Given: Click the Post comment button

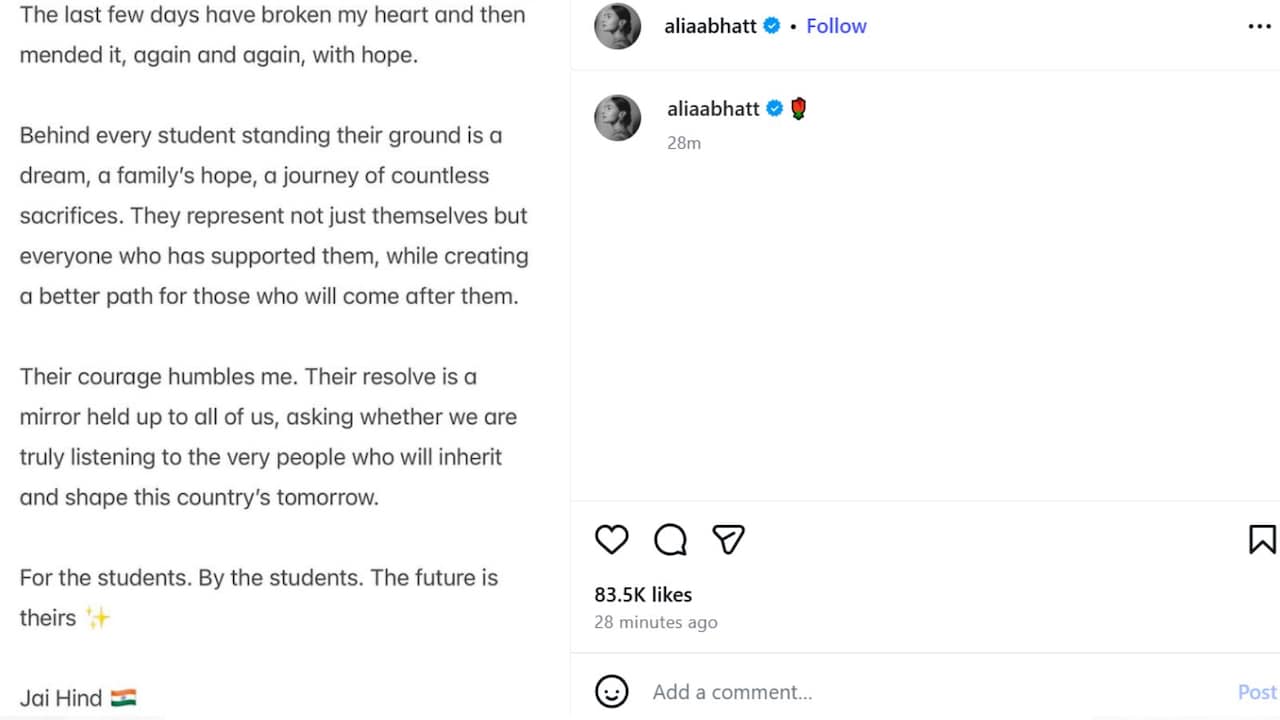Looking at the screenshot, I should [x=1258, y=692].
